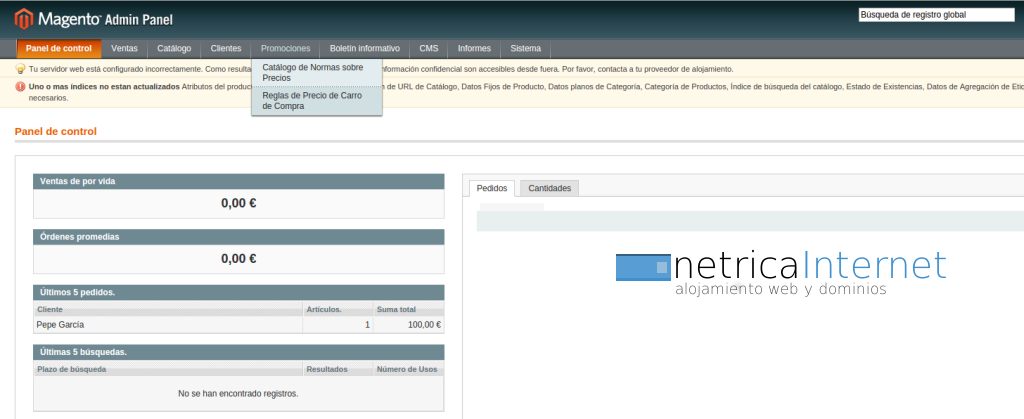Viewport: 1024px width, 419px height.
Task: Open the Boletín informativo menu
Action: (x=365, y=48)
